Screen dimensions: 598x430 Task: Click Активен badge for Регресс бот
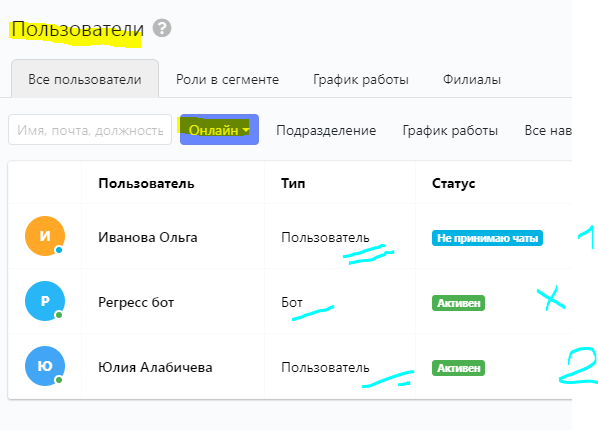(458, 303)
